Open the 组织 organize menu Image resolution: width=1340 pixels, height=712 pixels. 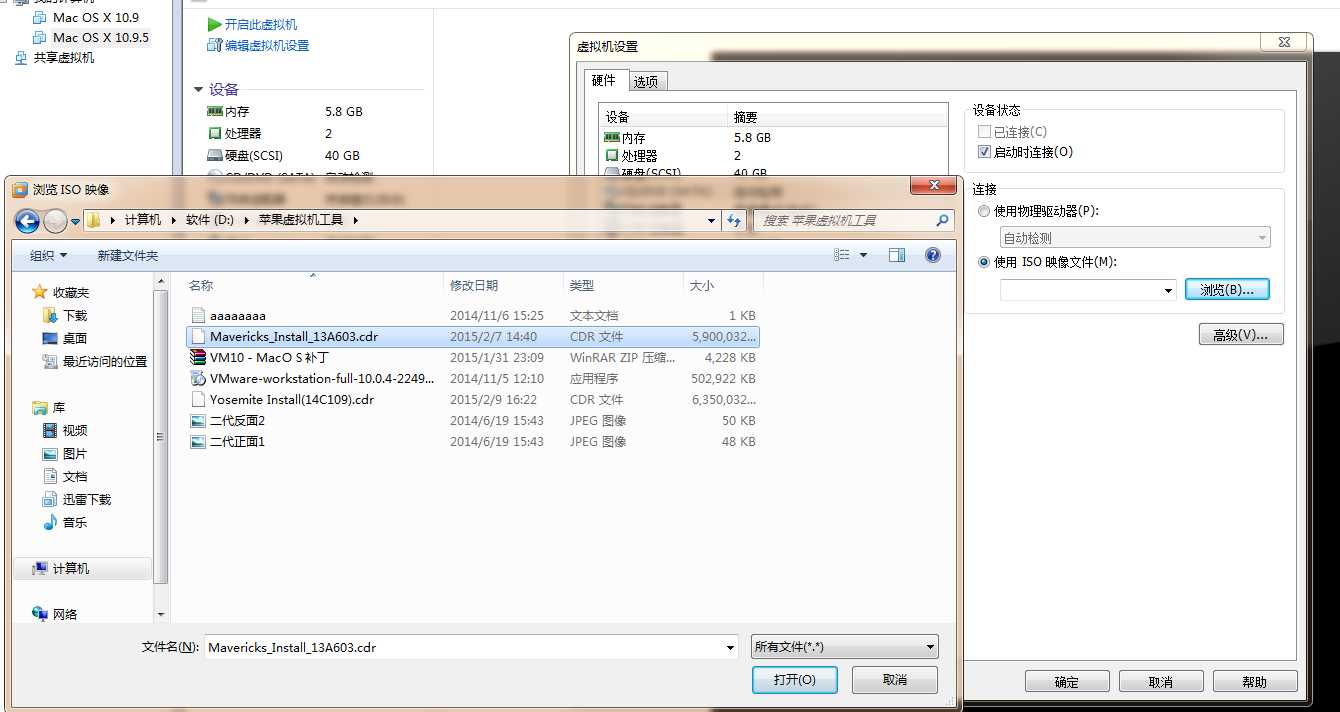pyautogui.click(x=49, y=255)
